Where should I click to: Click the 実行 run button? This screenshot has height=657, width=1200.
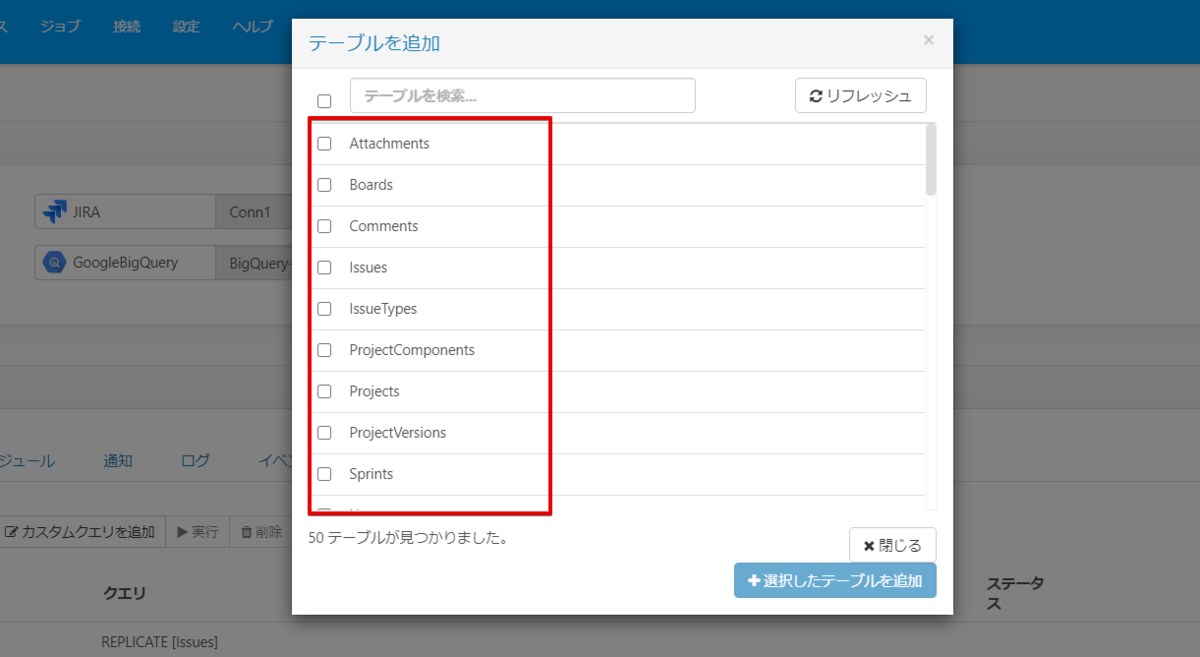click(197, 532)
